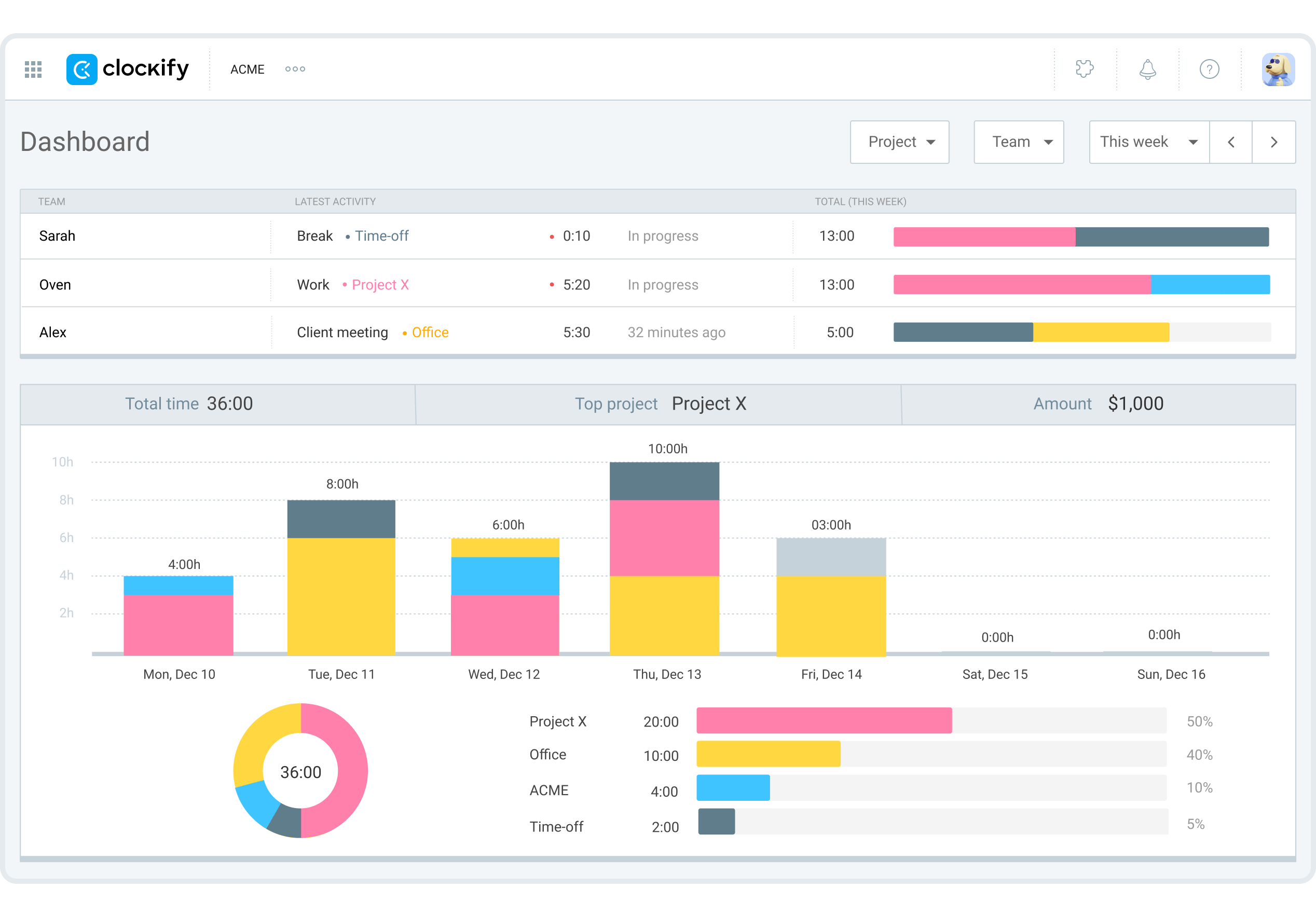Click the Clockify logo
The width and height of the screenshot is (1316, 917).
[x=127, y=69]
